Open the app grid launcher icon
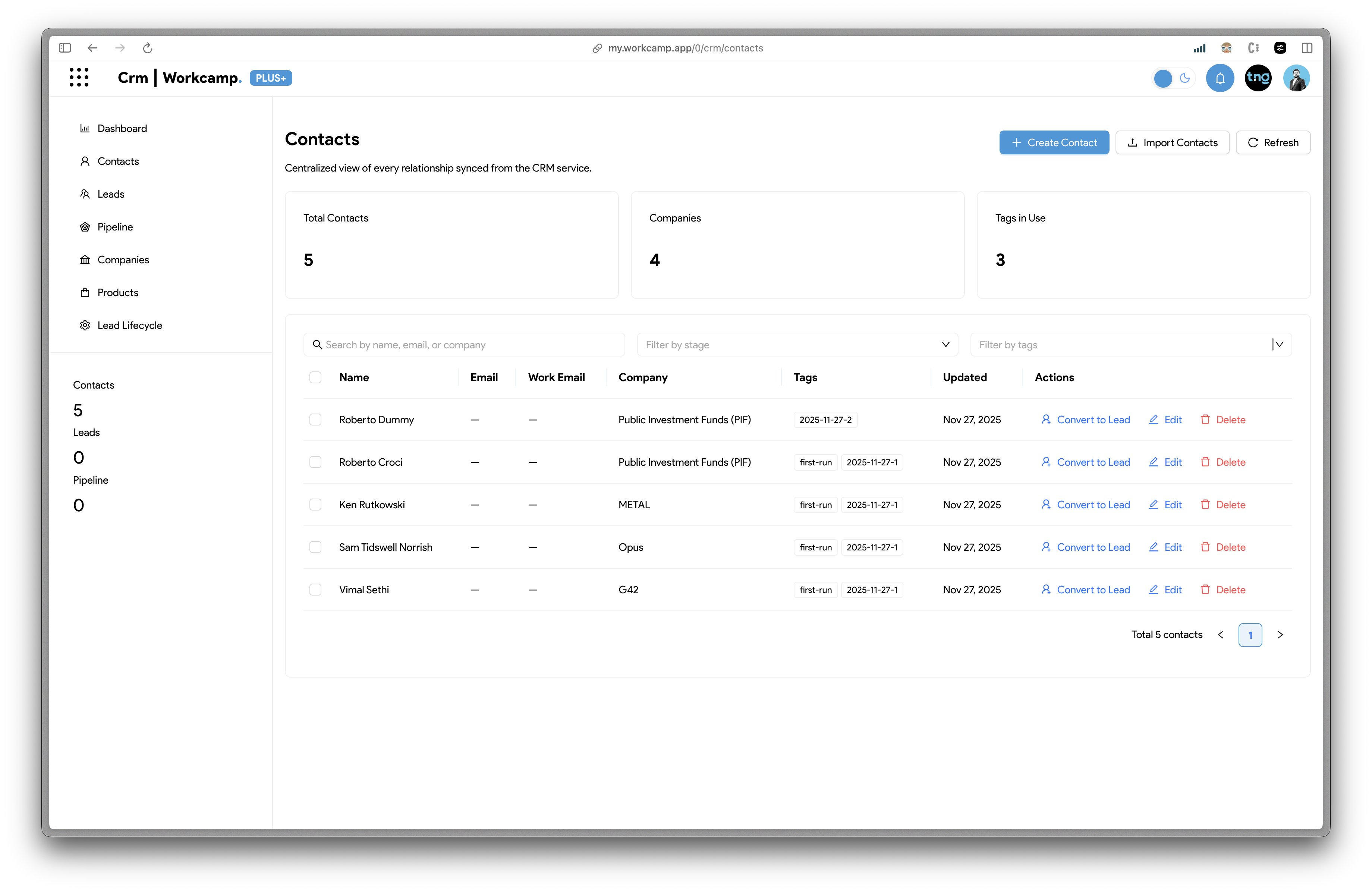 pyautogui.click(x=79, y=77)
